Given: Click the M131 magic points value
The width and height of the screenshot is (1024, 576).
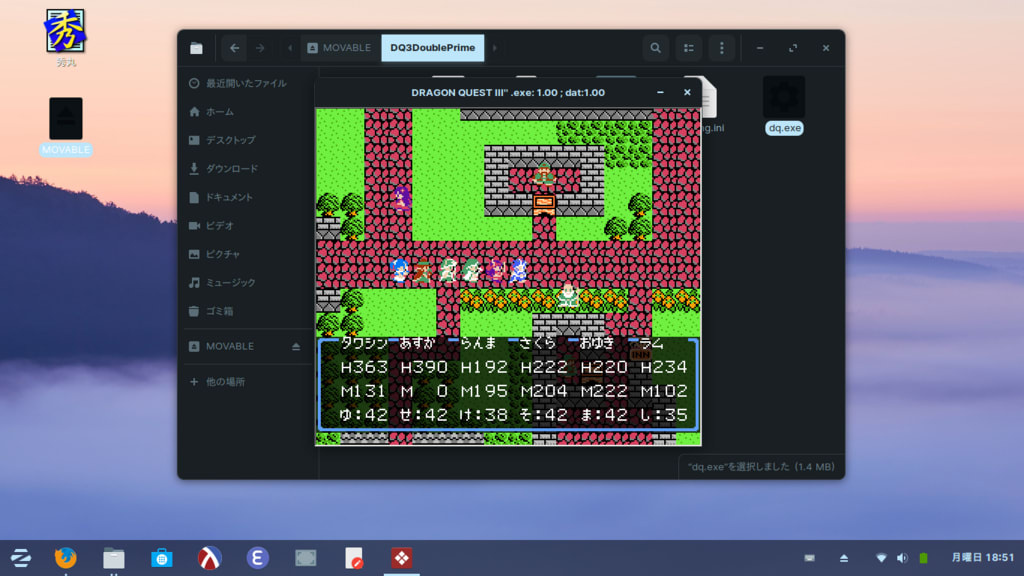Looking at the screenshot, I should (x=364, y=391).
